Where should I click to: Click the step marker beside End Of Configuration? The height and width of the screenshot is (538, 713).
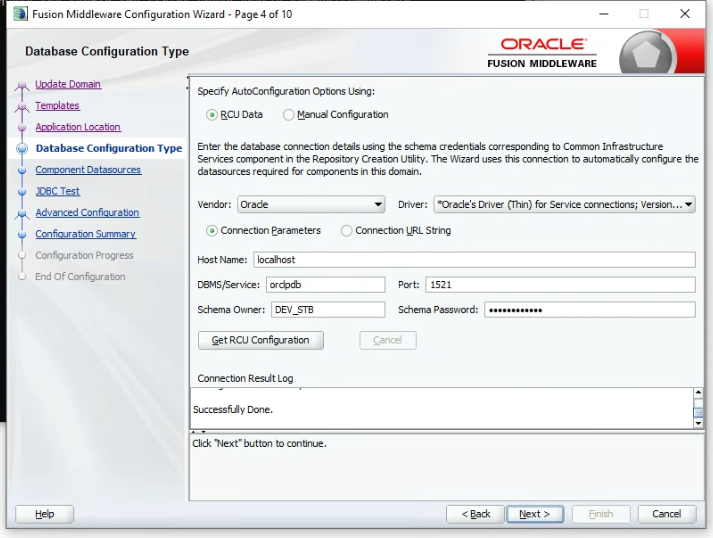21,277
